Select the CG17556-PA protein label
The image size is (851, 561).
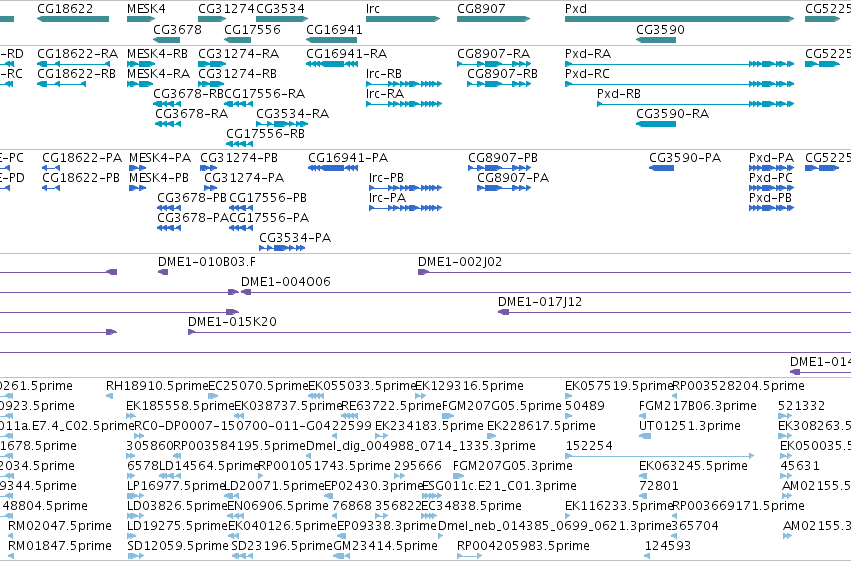click(269, 218)
